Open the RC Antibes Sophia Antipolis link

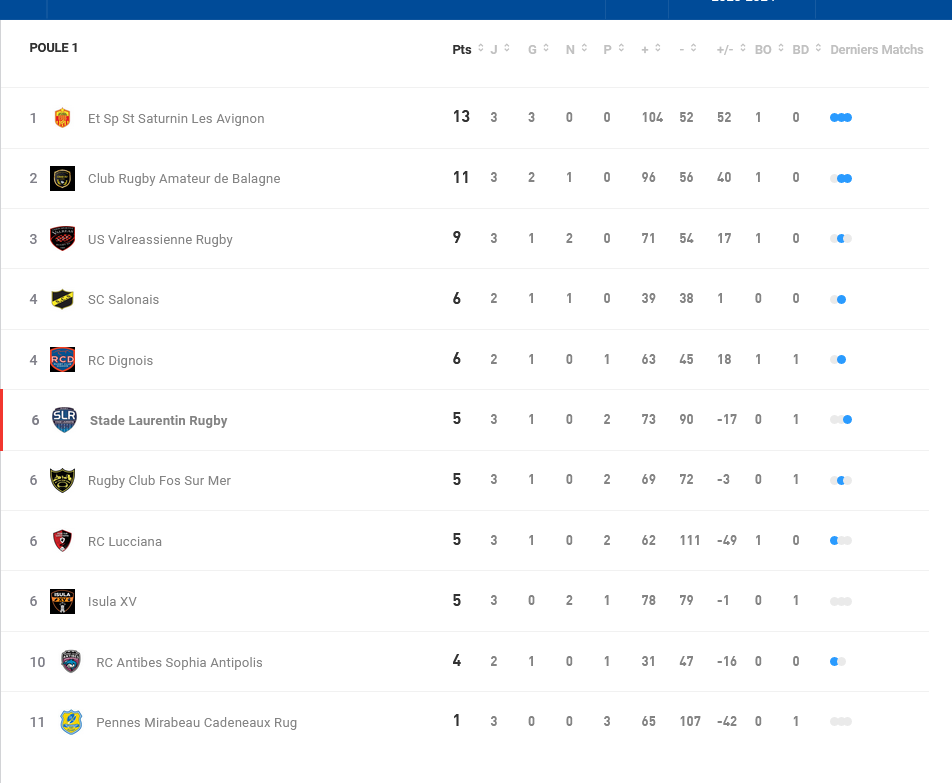coord(179,662)
